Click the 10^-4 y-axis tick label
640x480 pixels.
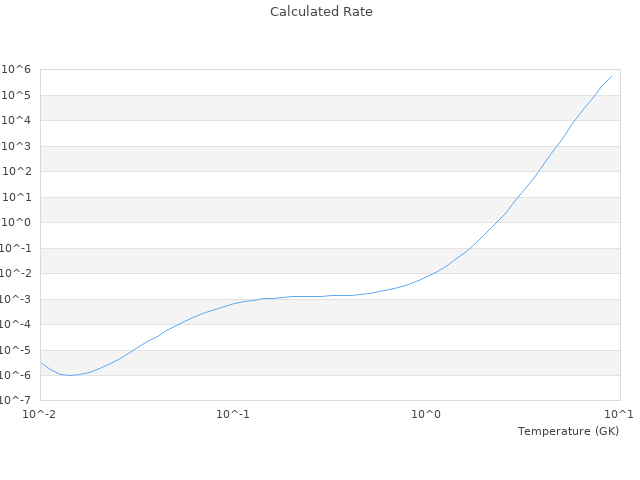[x=16, y=325]
